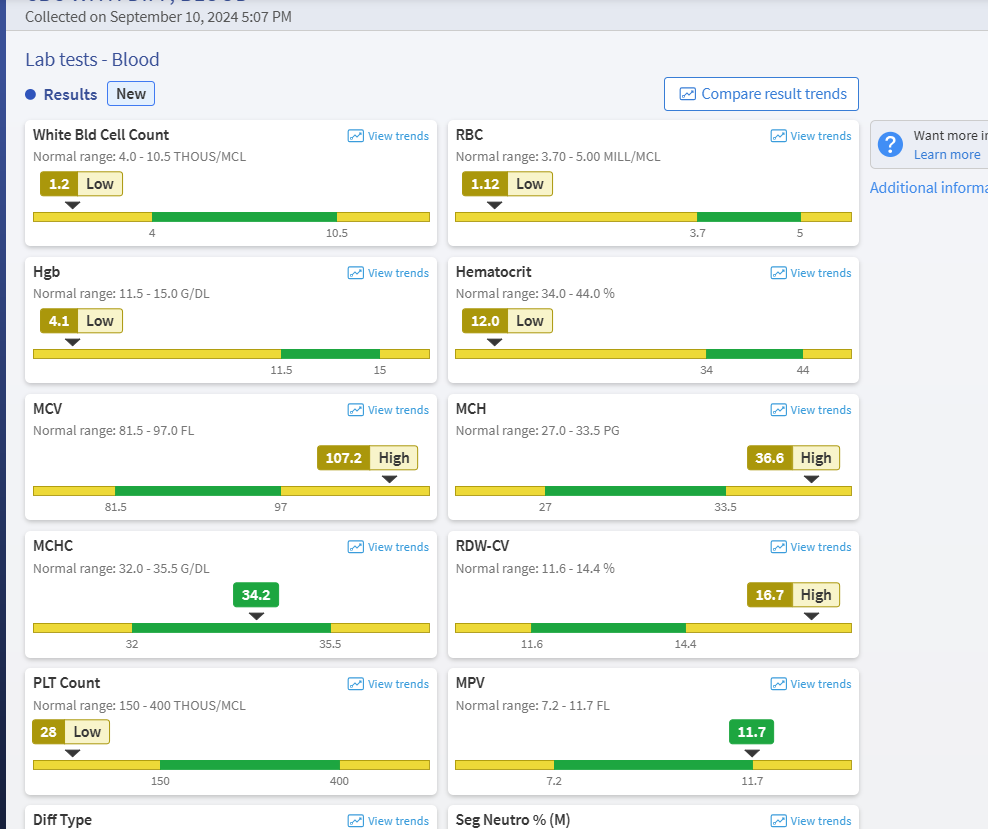Screen dimensions: 988x829
Task: Click trend chart icon in RBC card
Action: (779, 136)
